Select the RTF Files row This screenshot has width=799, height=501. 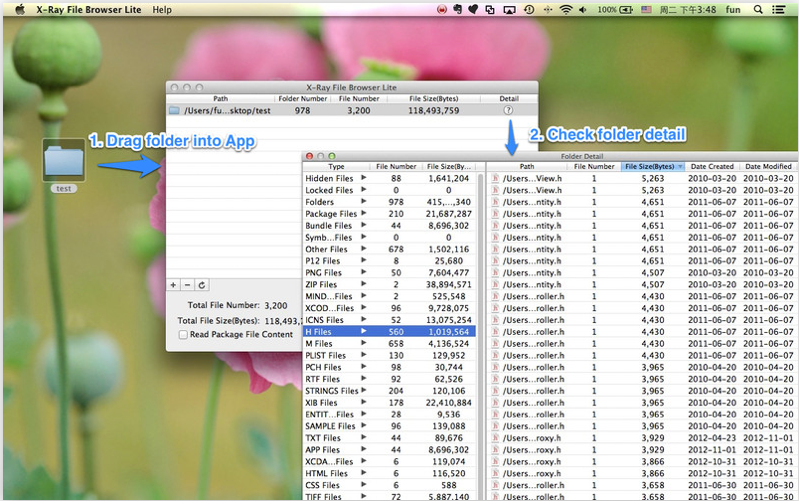click(390, 379)
